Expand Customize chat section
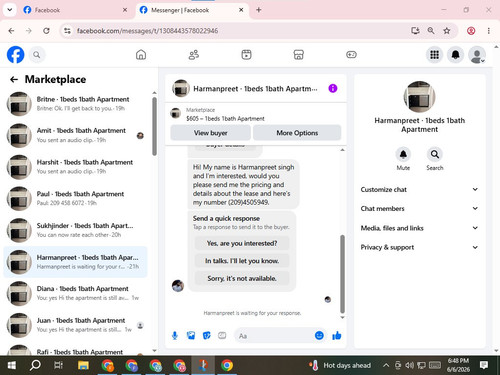The height and width of the screenshot is (375, 500). click(x=419, y=189)
